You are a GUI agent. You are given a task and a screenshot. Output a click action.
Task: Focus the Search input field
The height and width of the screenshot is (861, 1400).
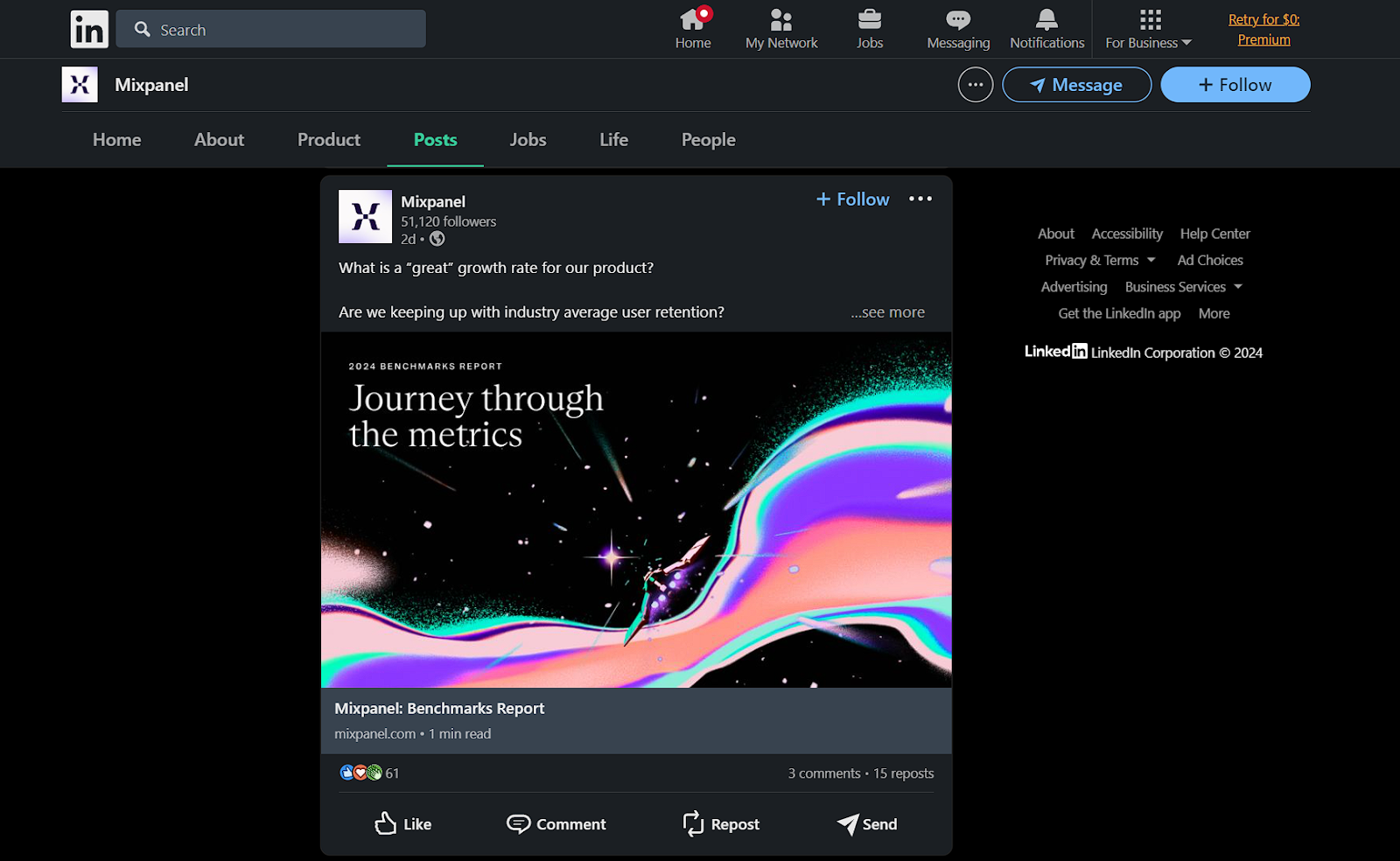click(x=271, y=29)
